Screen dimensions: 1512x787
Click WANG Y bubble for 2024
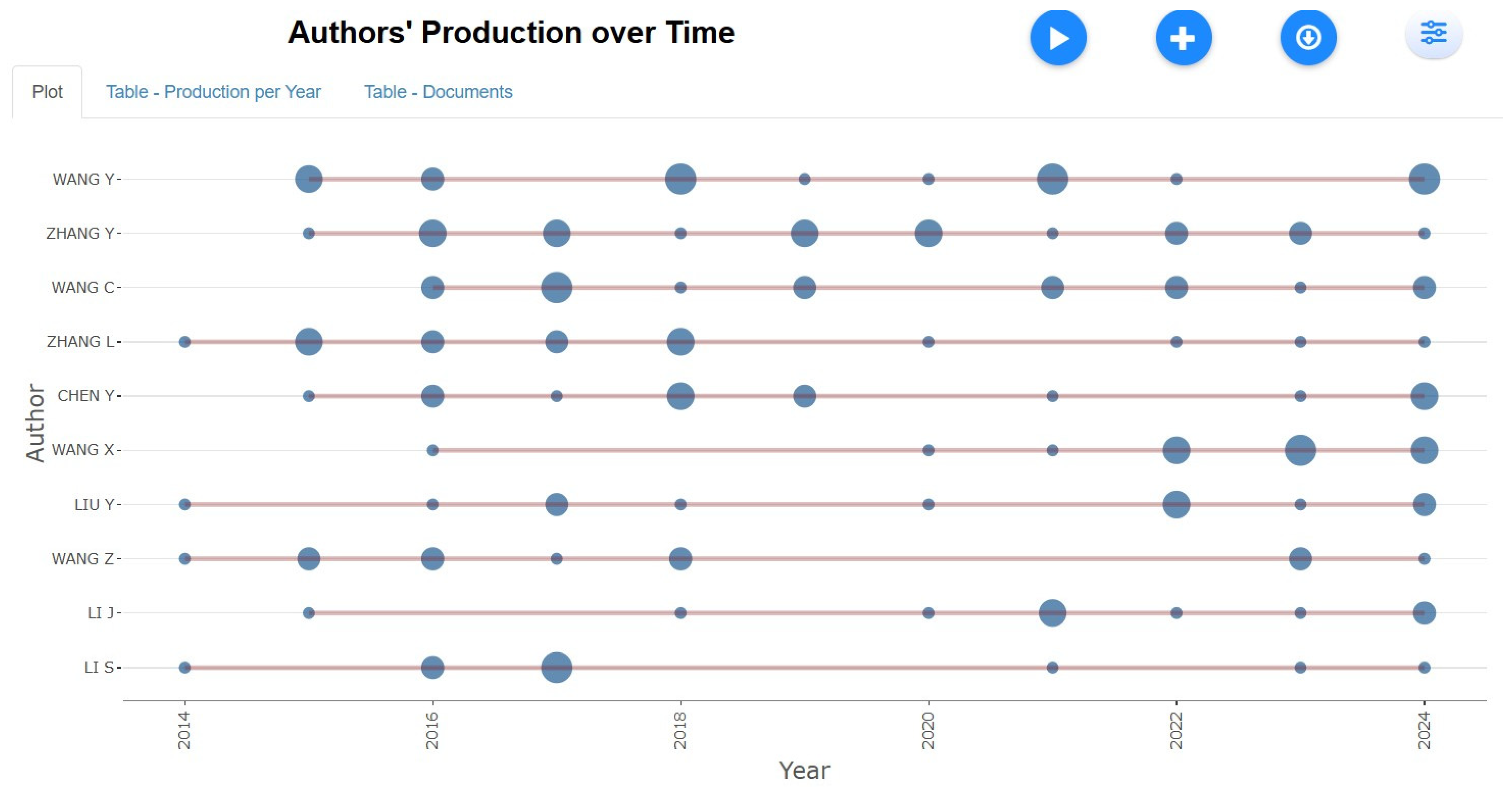1424,178
